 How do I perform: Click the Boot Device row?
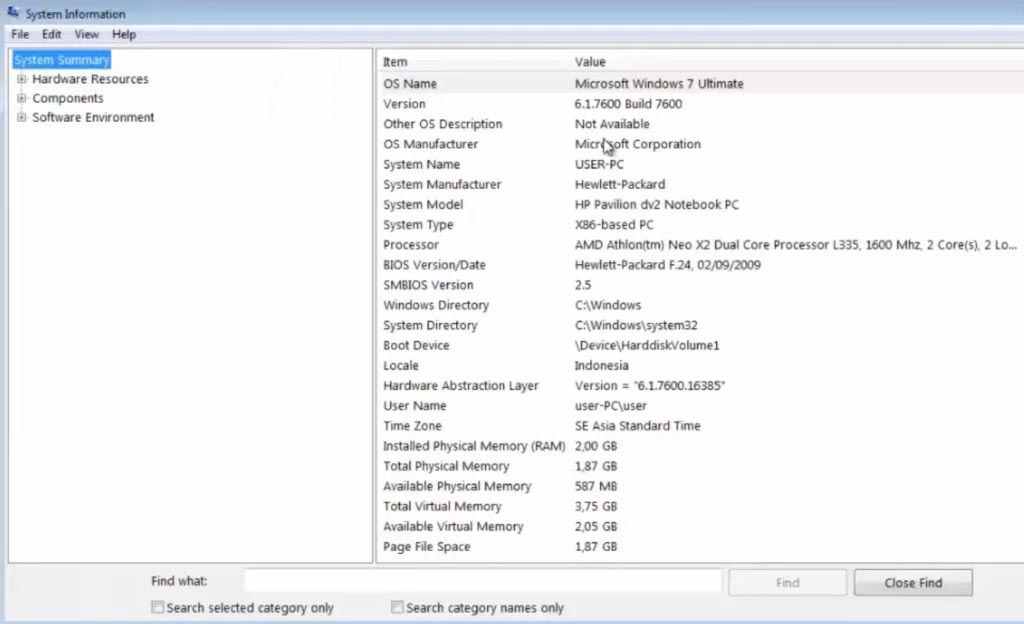click(x=700, y=345)
